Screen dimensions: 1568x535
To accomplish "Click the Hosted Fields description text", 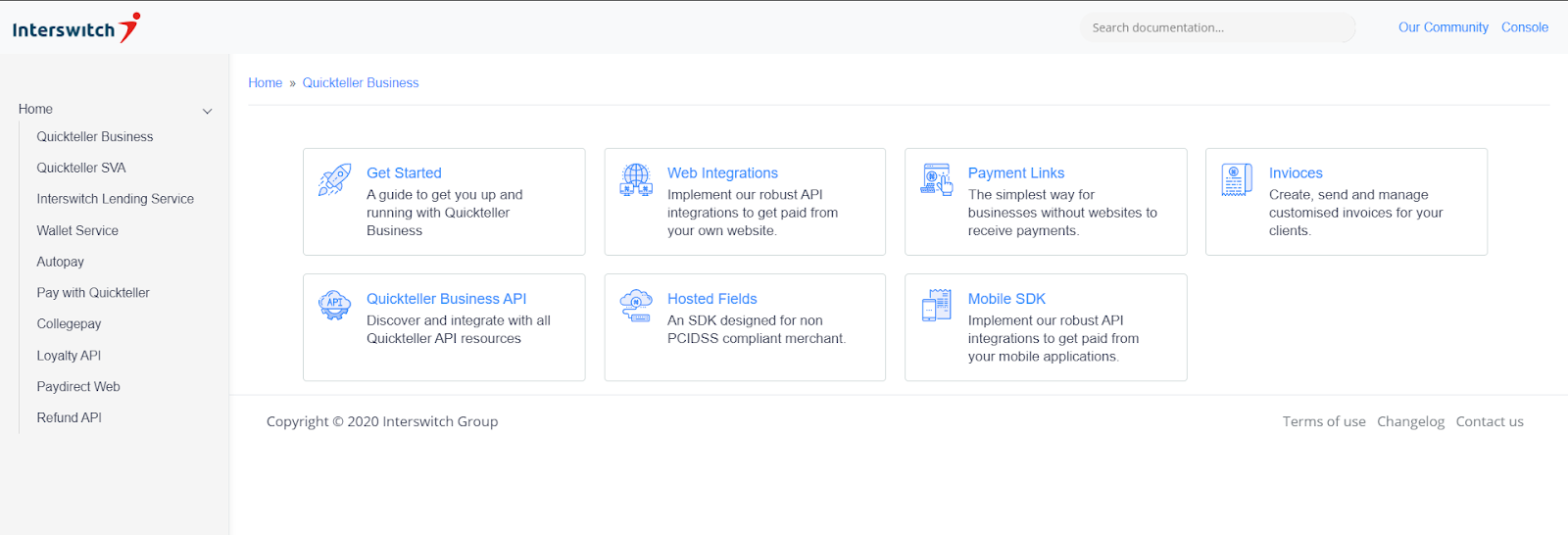I will tap(757, 329).
